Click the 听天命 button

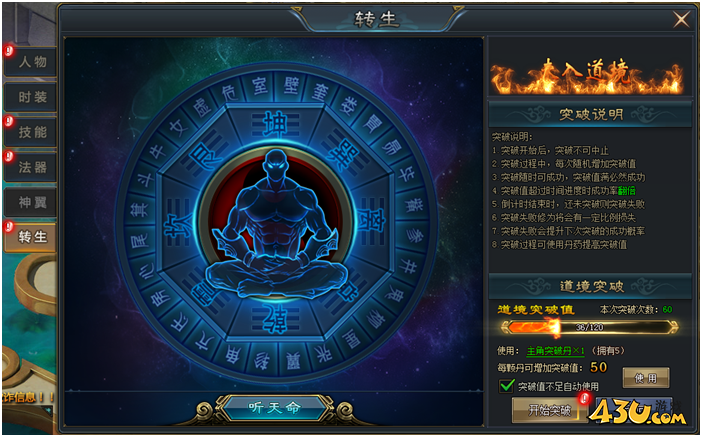coord(274,407)
